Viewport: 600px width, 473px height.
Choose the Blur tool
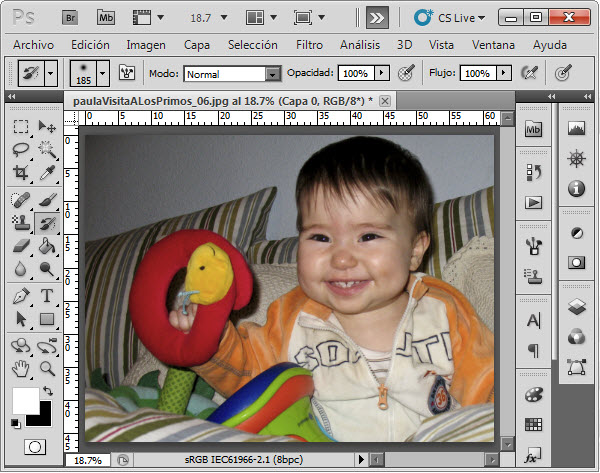click(x=21, y=269)
